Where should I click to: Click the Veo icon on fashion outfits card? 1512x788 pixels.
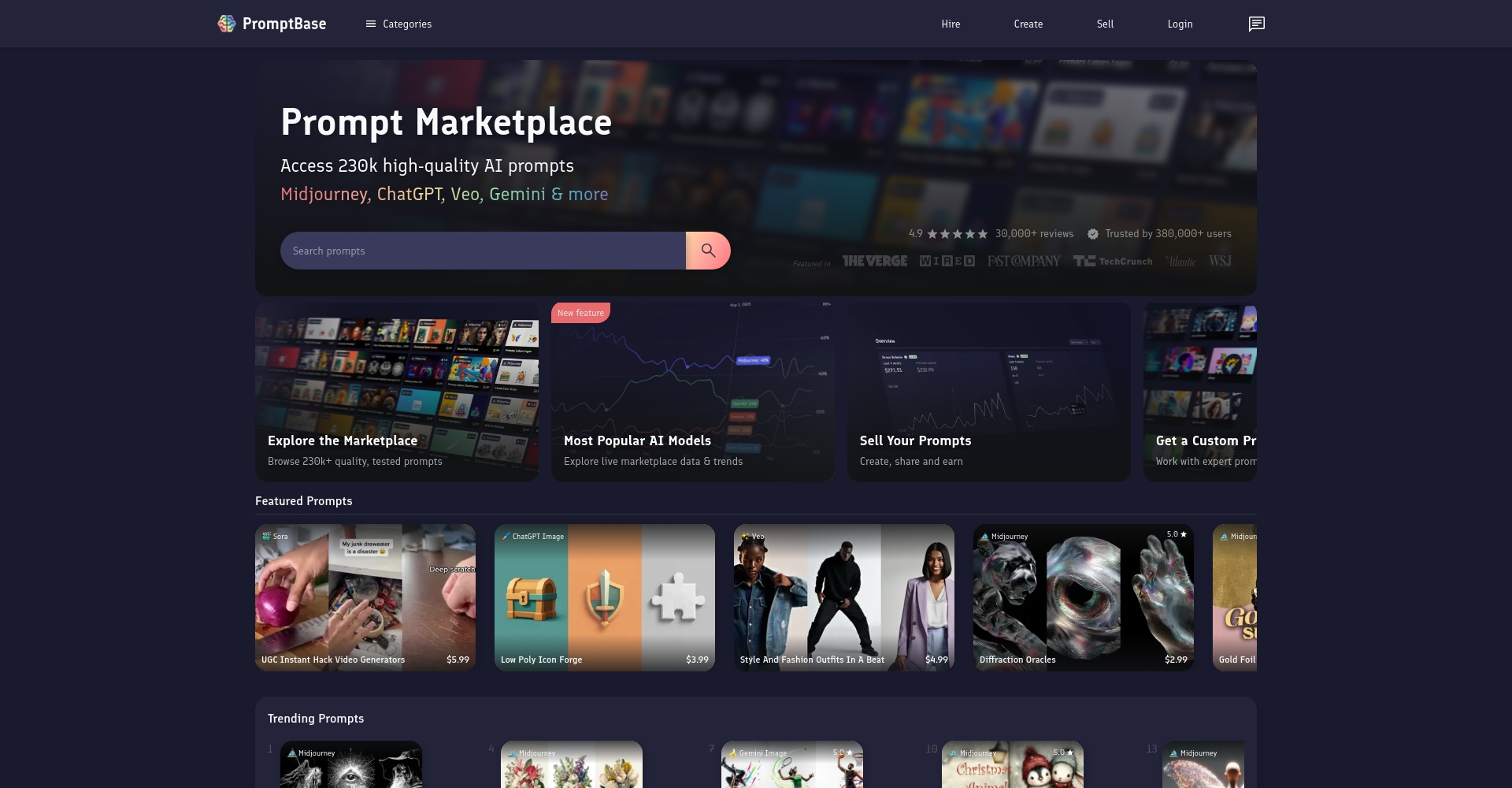click(x=745, y=537)
